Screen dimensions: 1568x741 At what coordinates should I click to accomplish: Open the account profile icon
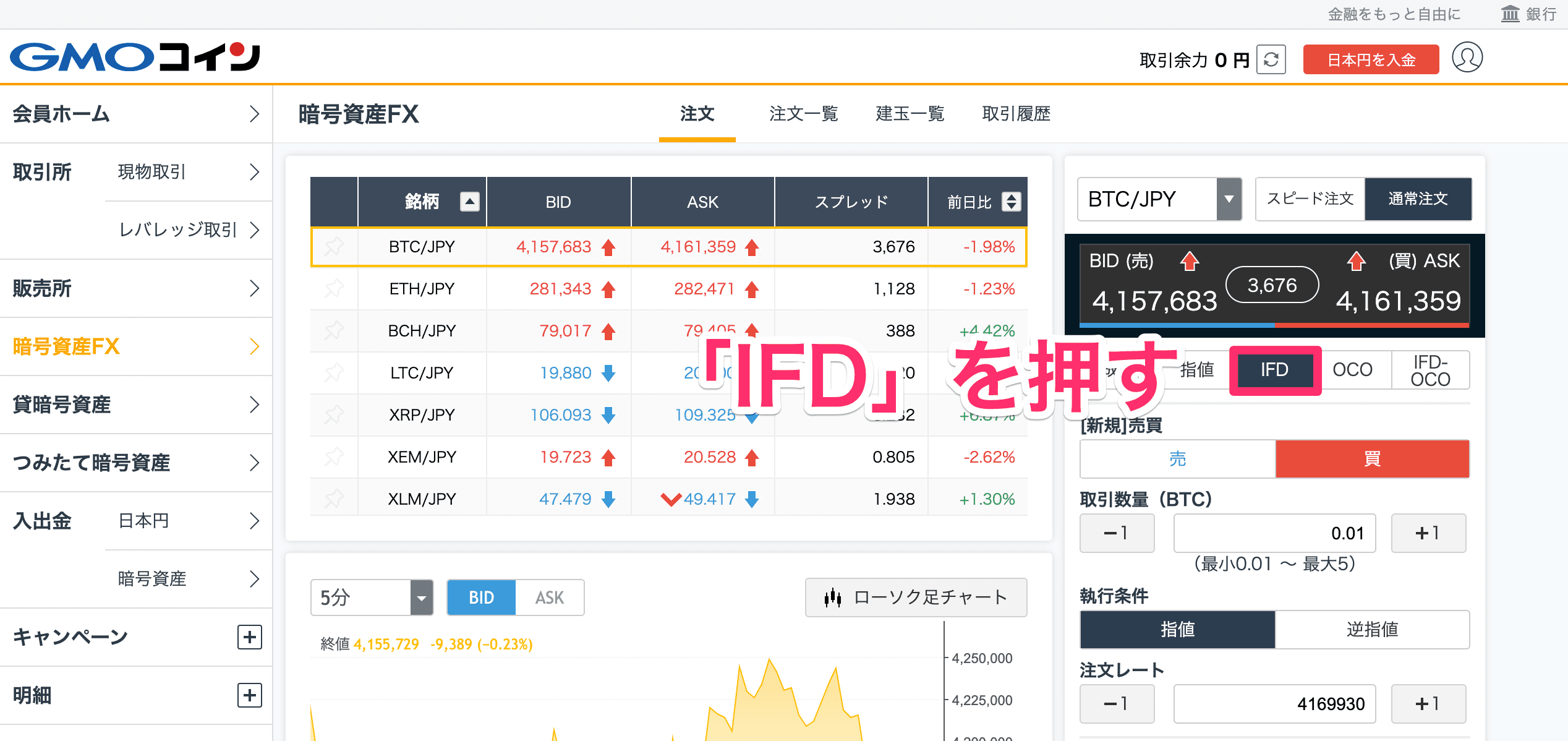(x=1467, y=58)
